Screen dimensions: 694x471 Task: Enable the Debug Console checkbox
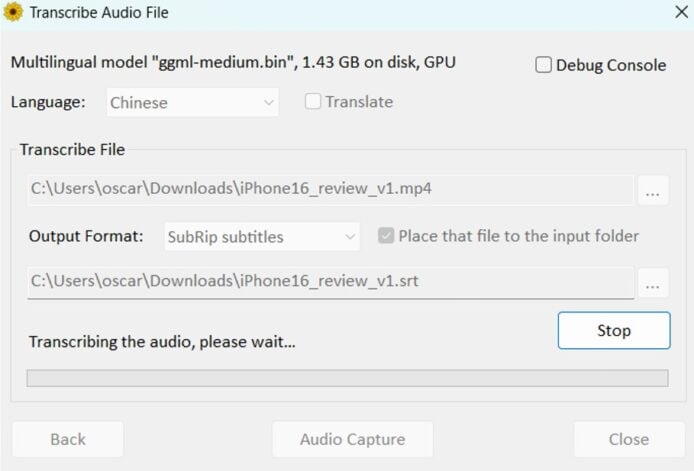tap(544, 65)
